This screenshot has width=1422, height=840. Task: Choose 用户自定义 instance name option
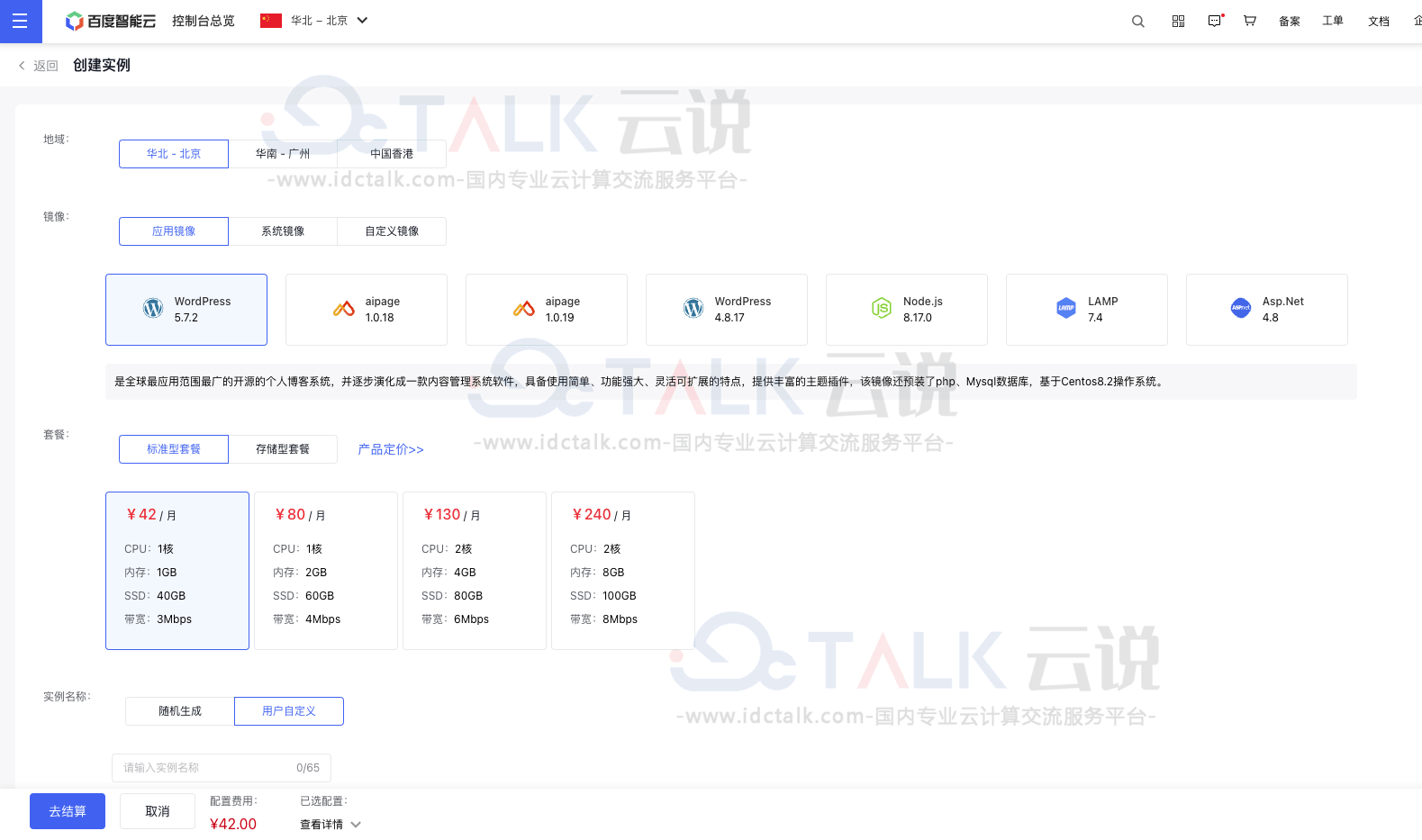(x=289, y=711)
